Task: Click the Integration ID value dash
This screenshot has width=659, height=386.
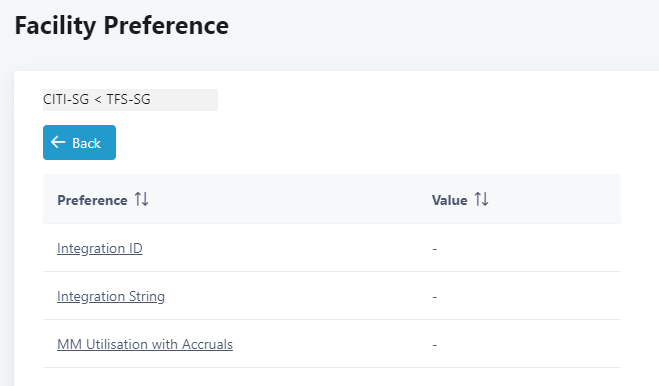Action: point(435,249)
